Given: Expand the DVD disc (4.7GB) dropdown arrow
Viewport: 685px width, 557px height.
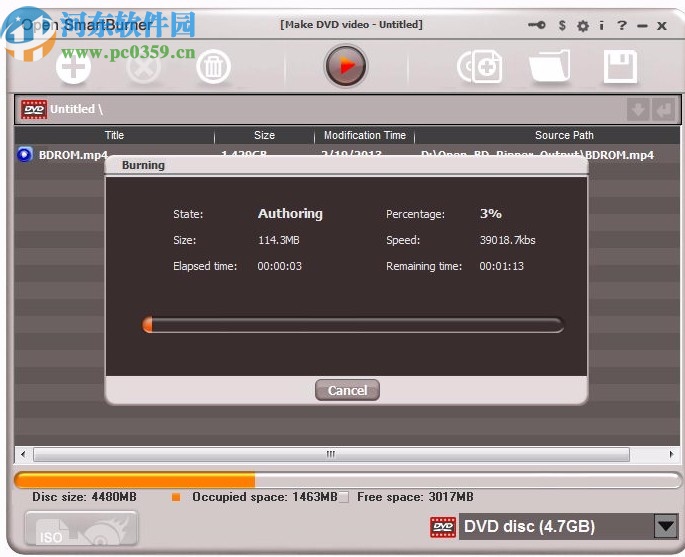Looking at the screenshot, I should [666, 526].
